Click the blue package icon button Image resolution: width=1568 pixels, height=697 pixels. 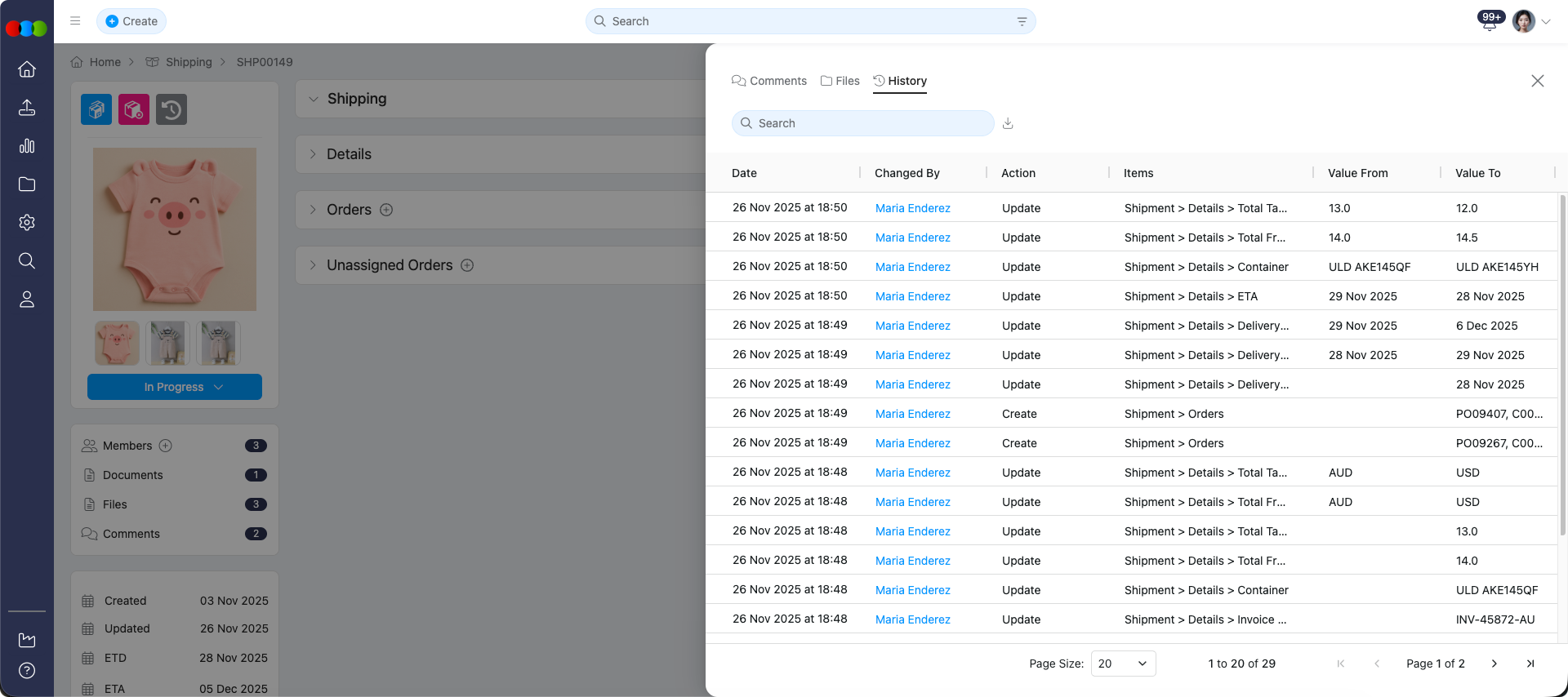[96, 109]
